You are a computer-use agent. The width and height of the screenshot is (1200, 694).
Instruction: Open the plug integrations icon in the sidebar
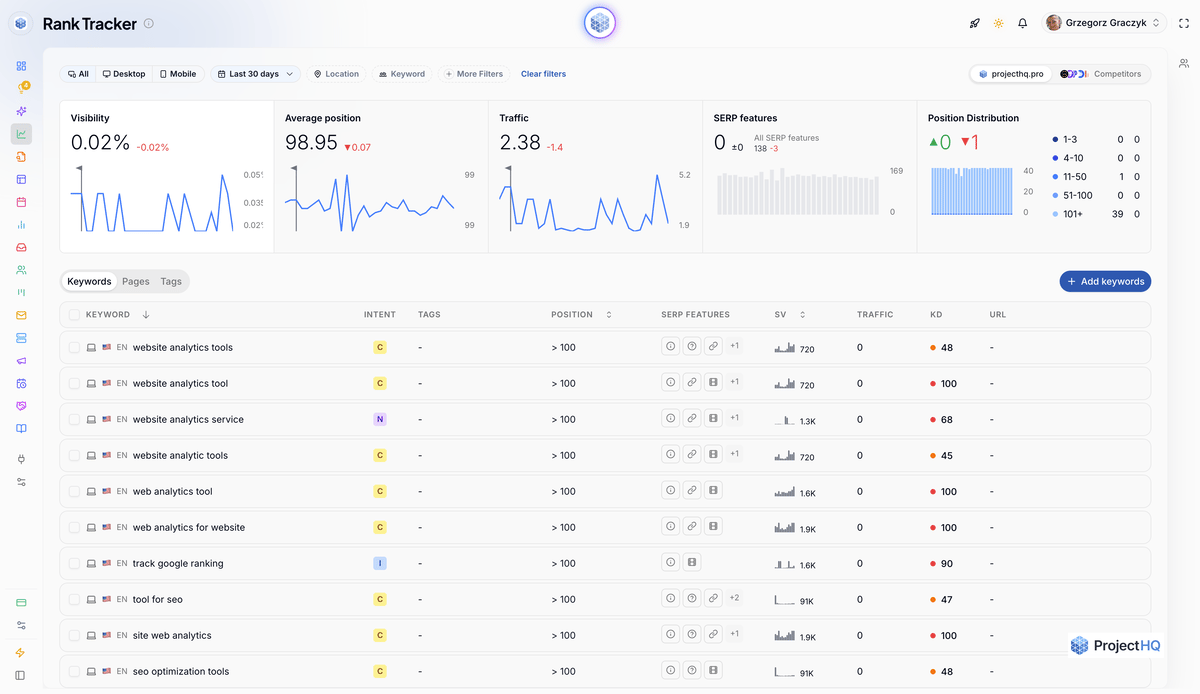pyautogui.click(x=21, y=459)
